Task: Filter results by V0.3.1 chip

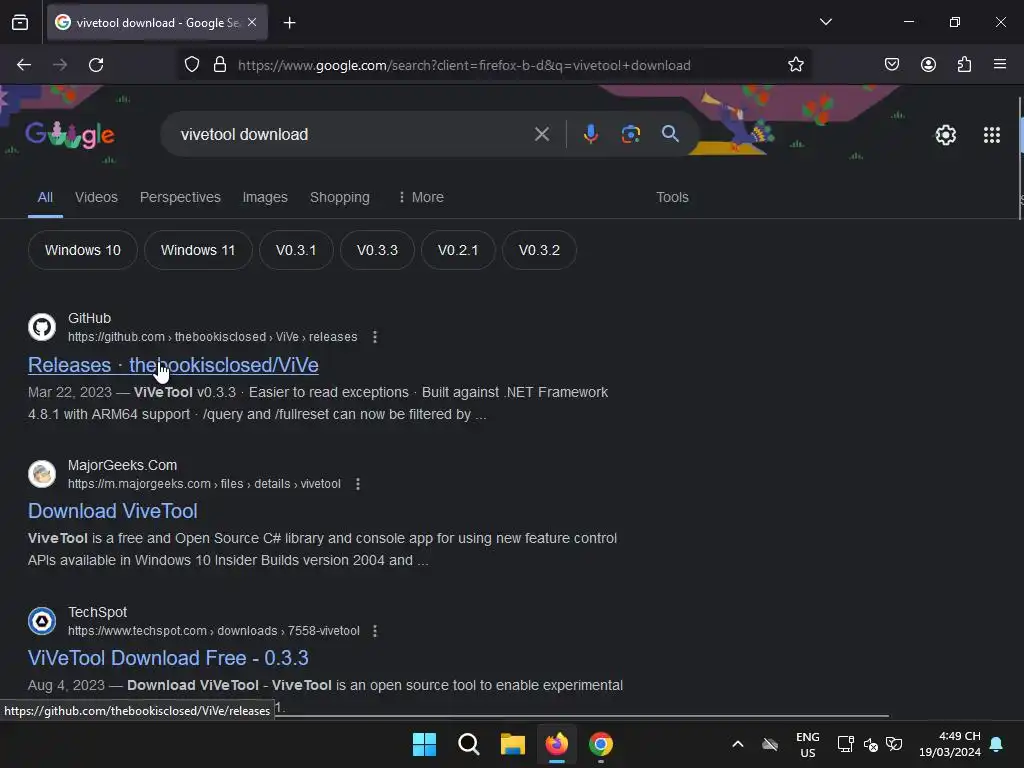Action: coord(296,250)
